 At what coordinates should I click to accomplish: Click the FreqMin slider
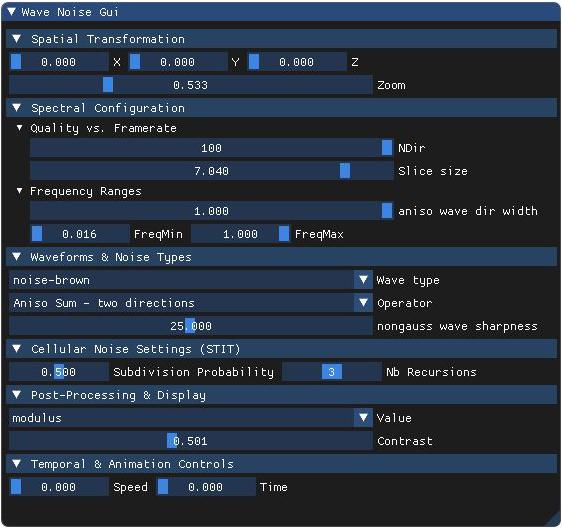[80, 234]
